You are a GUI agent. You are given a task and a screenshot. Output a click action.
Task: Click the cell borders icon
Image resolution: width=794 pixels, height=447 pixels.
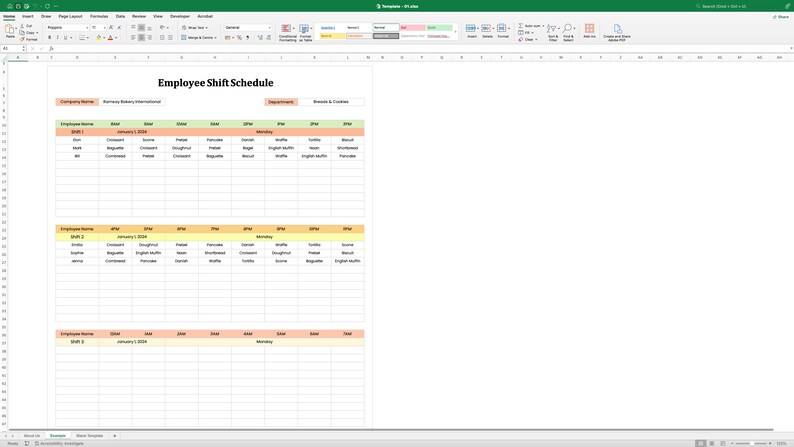pos(82,37)
